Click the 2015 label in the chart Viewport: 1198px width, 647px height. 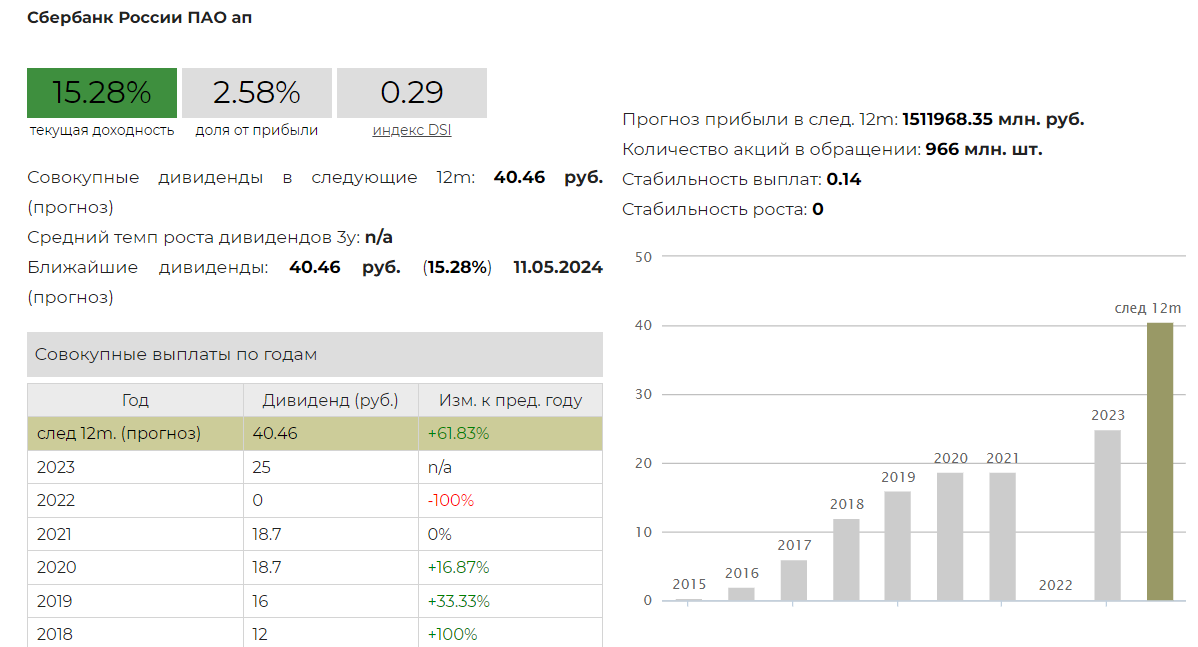(689, 584)
